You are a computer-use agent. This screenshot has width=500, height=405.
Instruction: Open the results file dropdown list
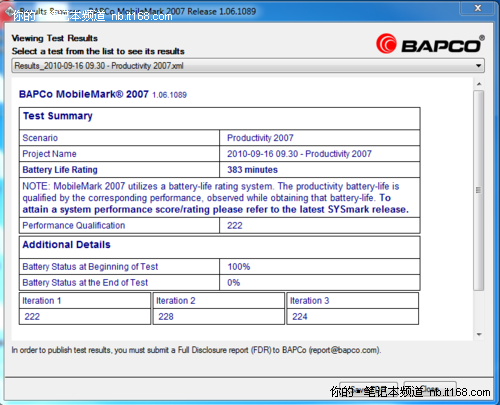(x=248, y=66)
